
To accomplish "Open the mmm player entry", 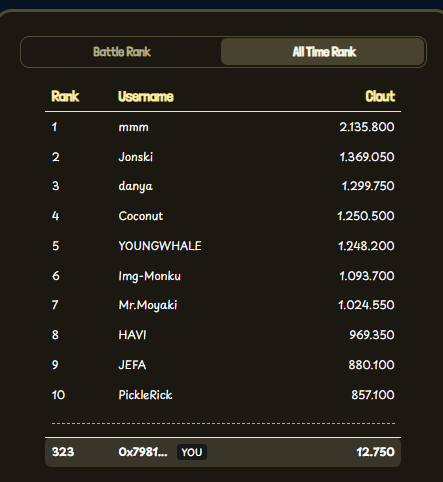I will click(x=223, y=127).
